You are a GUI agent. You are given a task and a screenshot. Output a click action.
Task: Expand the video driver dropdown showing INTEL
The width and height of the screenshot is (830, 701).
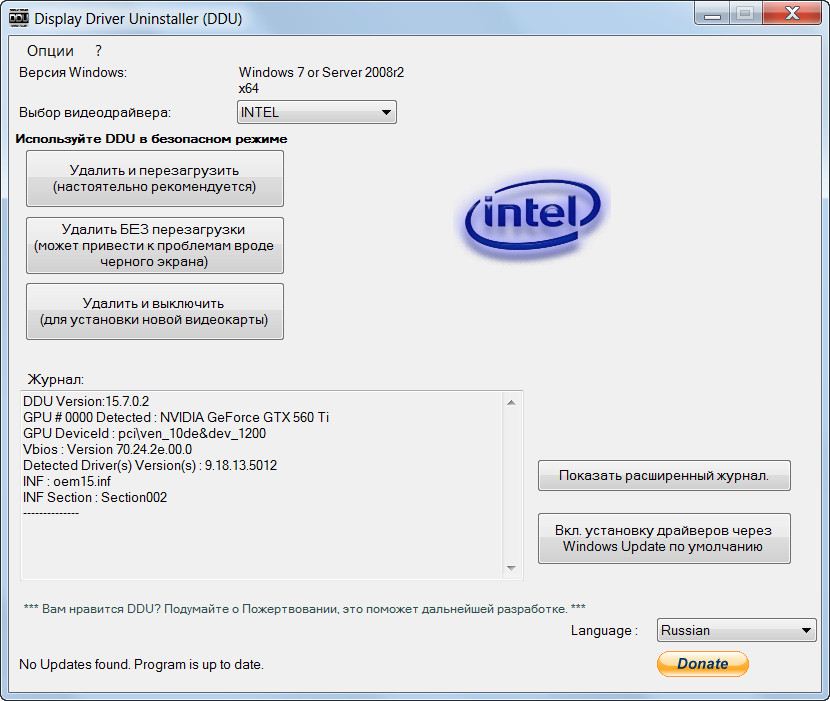[316, 113]
